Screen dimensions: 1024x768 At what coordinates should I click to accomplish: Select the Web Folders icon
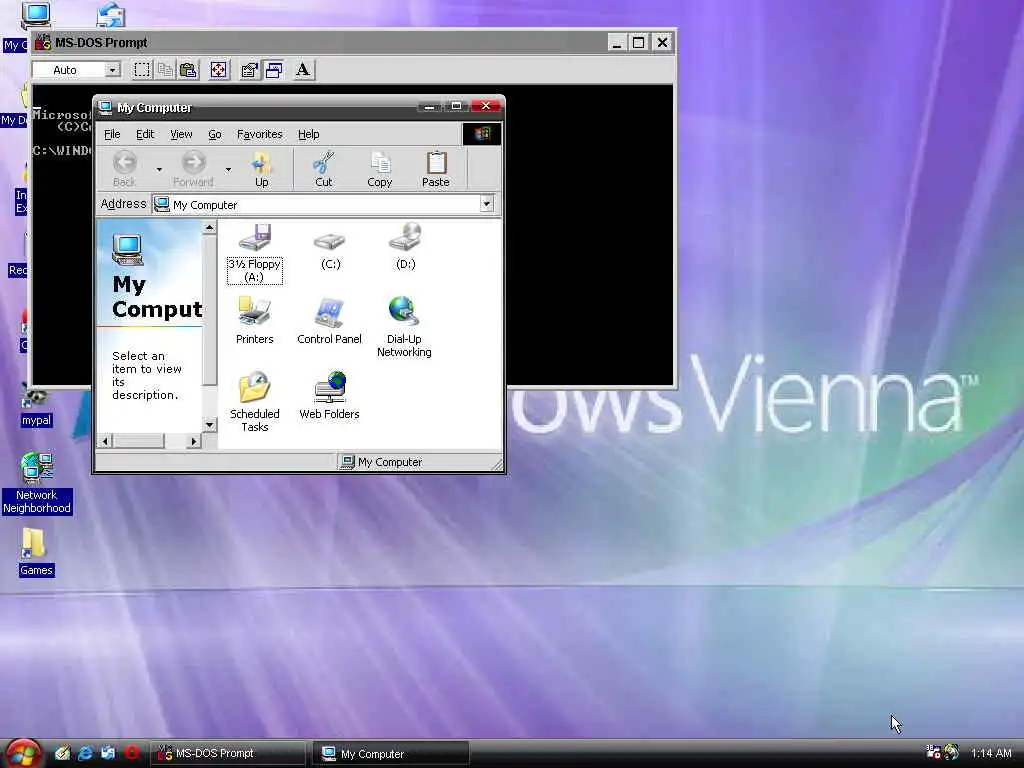[x=329, y=395]
